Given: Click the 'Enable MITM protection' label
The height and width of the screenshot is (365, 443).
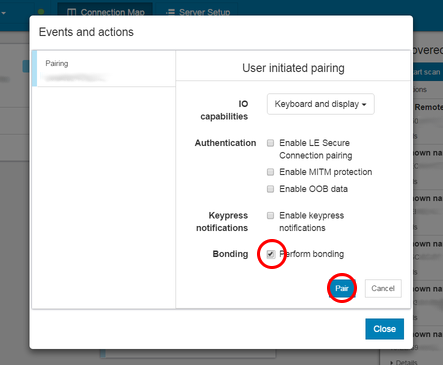Looking at the screenshot, I should [x=325, y=172].
